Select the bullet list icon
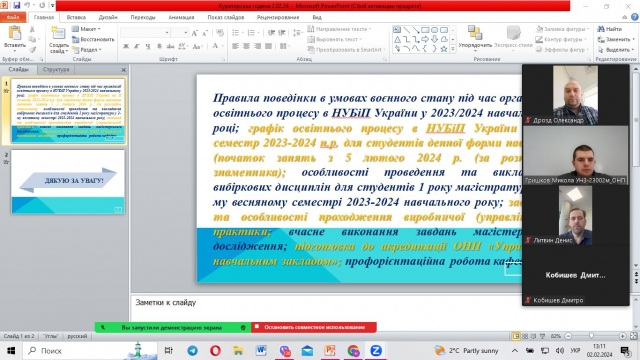Screen dimensions: 640x360 (x=236, y=33)
